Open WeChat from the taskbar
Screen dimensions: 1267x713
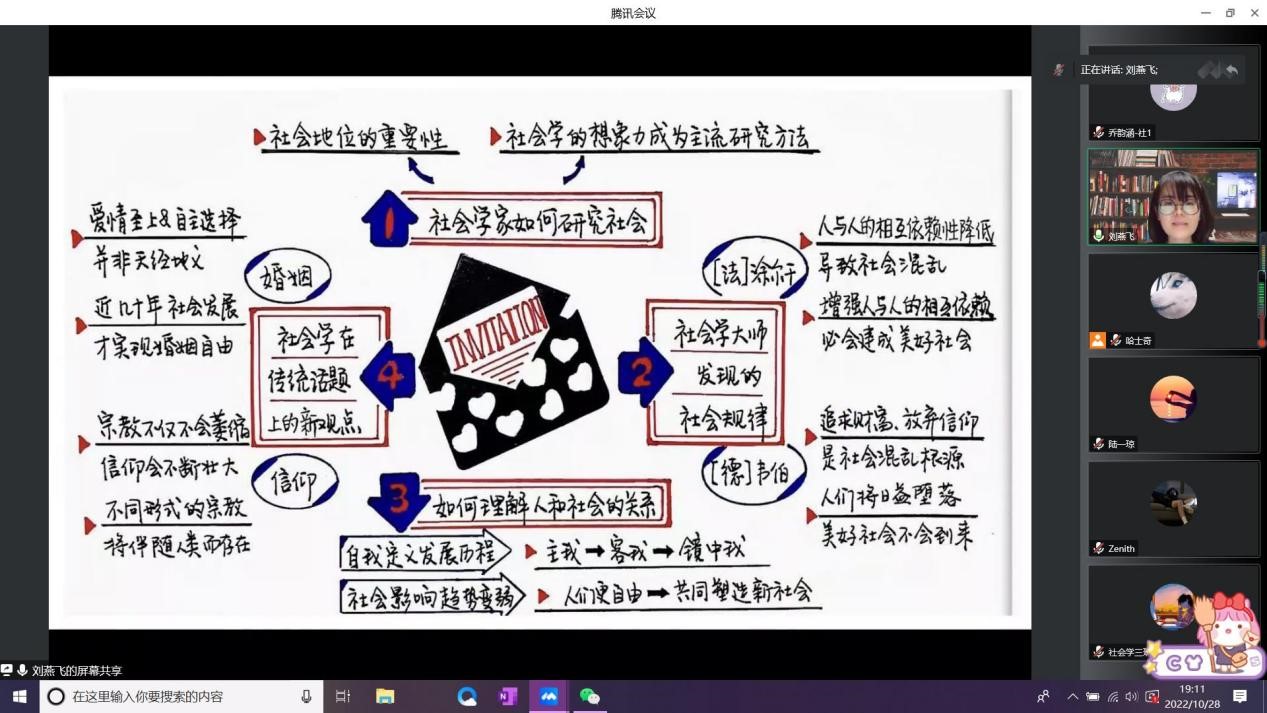click(x=590, y=696)
